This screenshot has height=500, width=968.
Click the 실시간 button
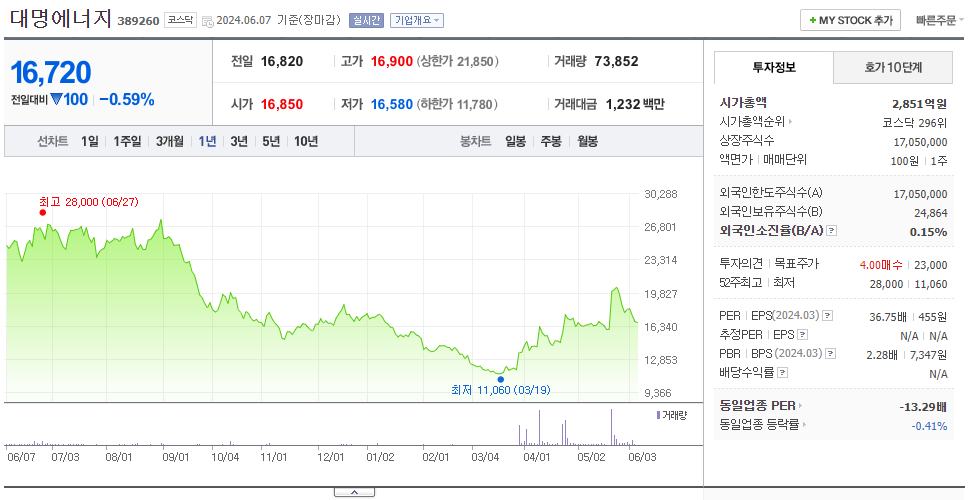[367, 20]
